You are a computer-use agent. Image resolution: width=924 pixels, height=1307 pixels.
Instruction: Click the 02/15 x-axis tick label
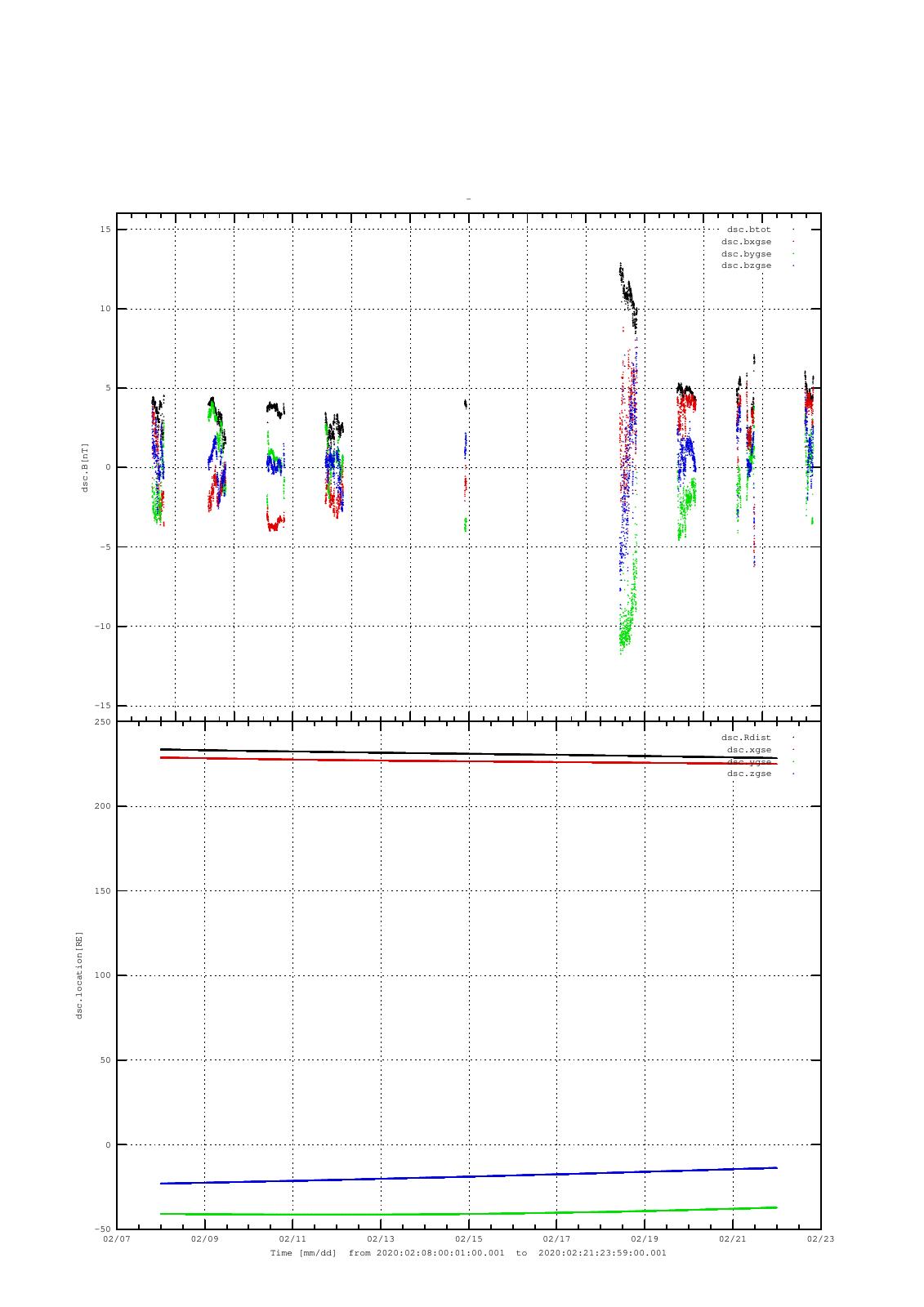[469, 1239]
